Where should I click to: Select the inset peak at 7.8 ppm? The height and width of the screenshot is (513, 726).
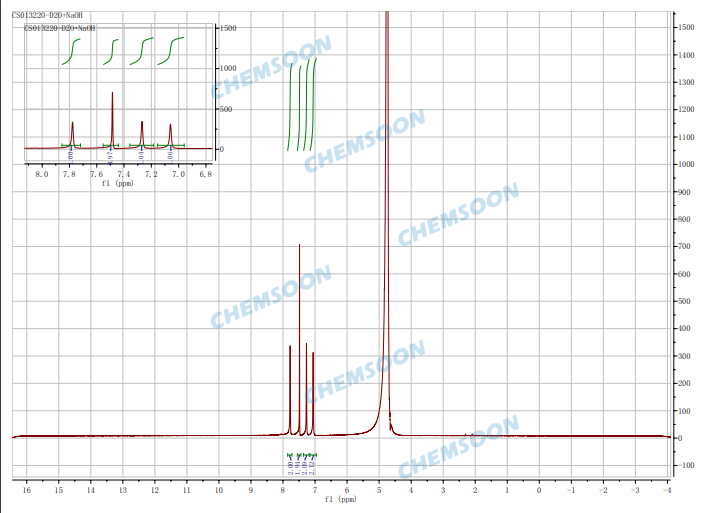(x=72, y=134)
